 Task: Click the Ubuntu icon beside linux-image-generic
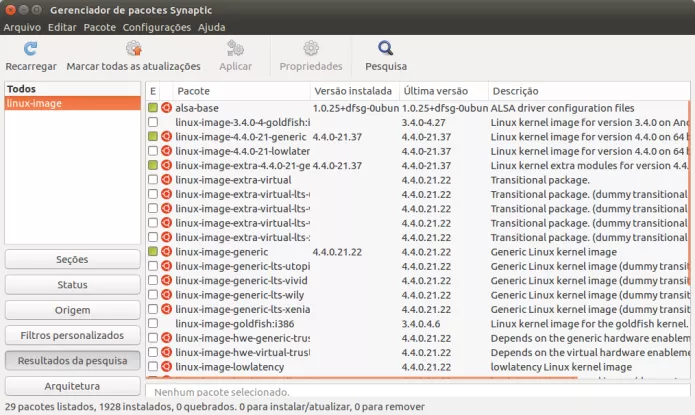click(x=167, y=252)
